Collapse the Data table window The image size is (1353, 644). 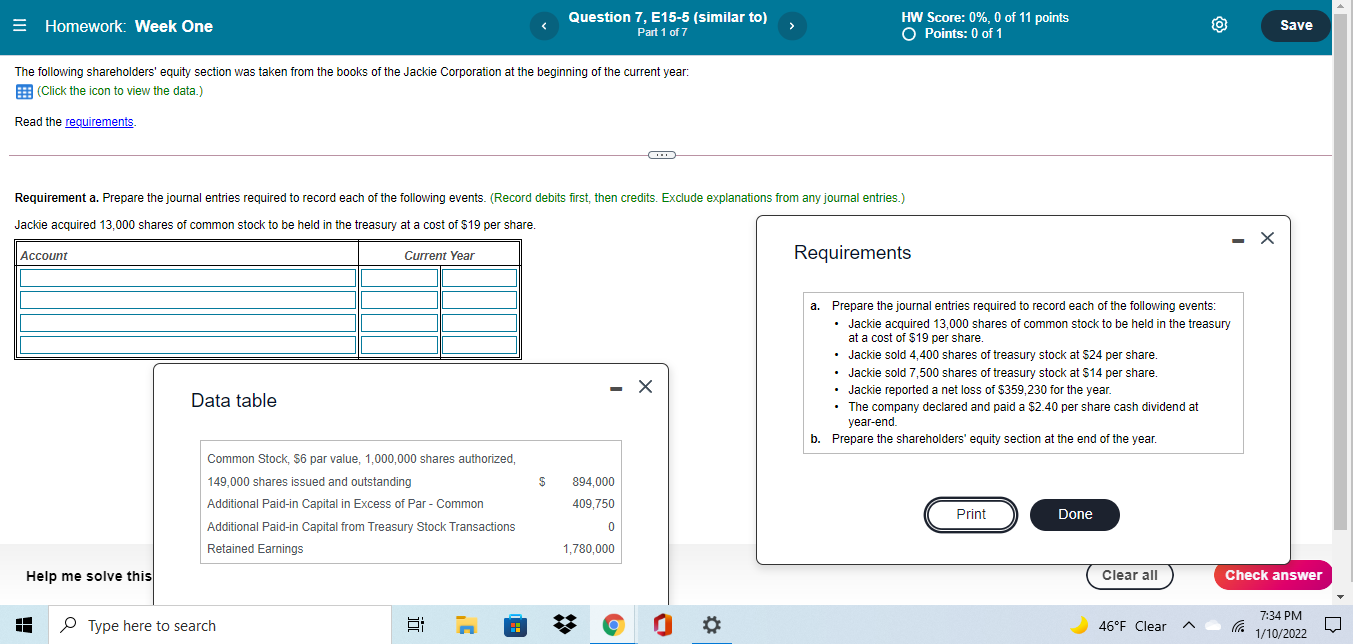click(x=614, y=388)
